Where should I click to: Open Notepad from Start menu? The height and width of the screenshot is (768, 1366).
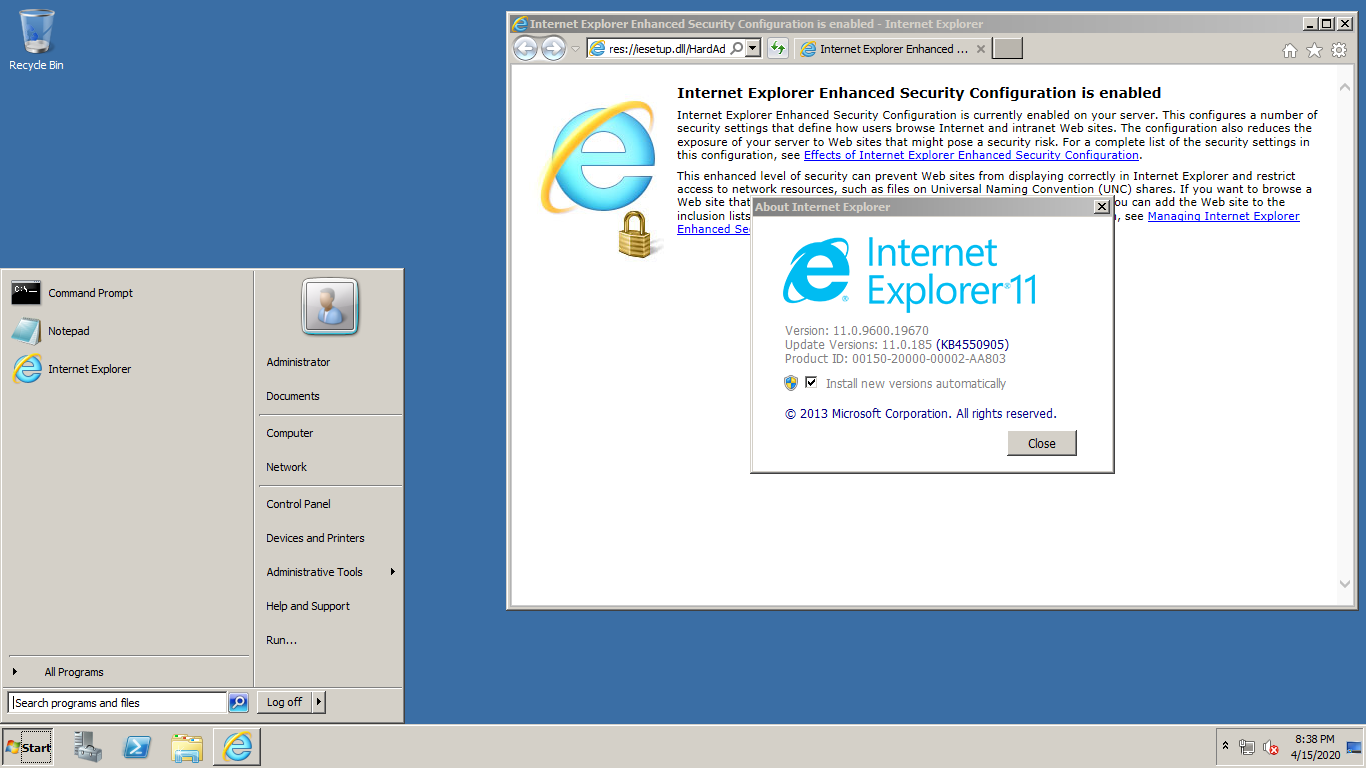tap(126, 331)
